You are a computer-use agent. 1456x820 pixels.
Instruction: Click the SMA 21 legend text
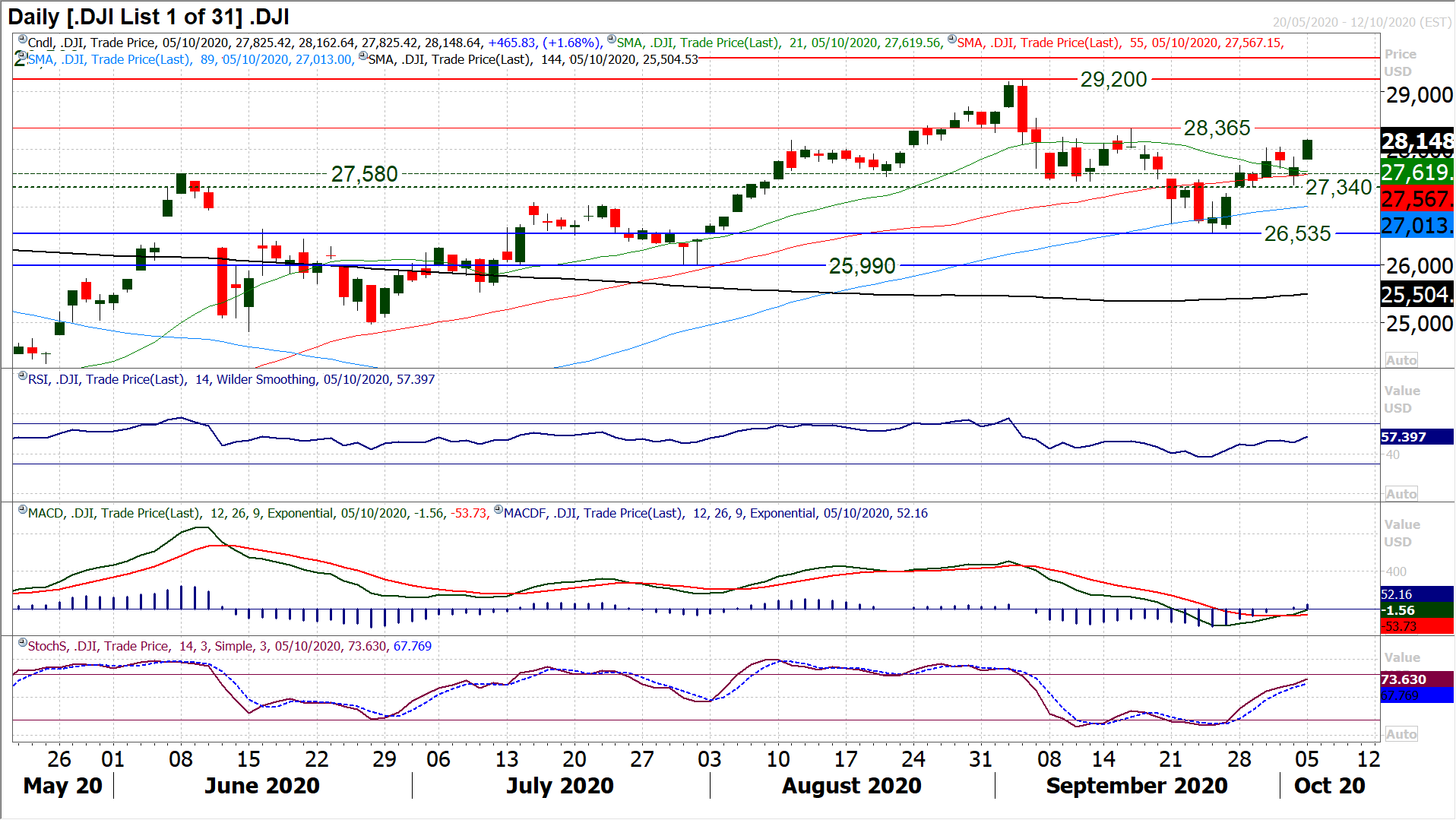tap(780, 43)
